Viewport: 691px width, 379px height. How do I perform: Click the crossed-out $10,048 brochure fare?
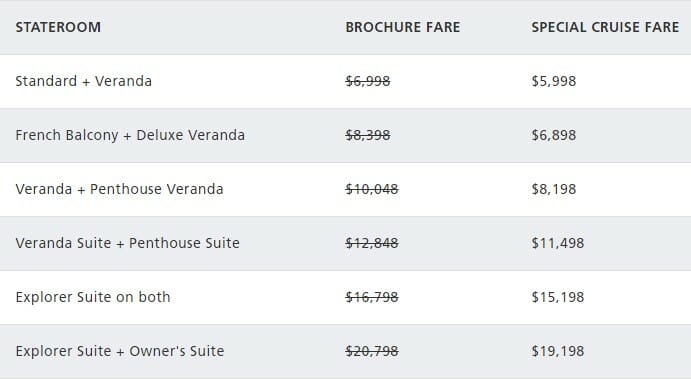pyautogui.click(x=372, y=189)
